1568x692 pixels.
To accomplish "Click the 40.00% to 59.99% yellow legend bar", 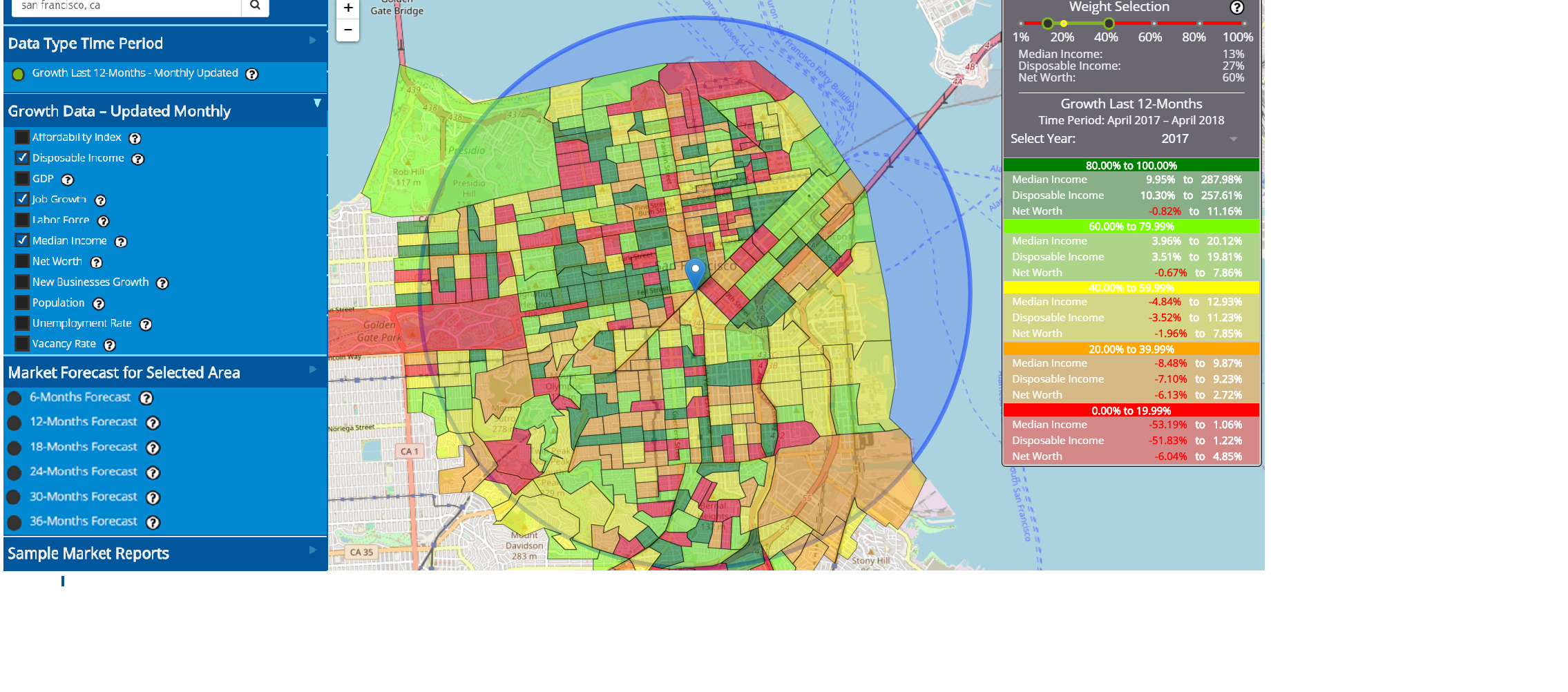I will (x=1131, y=288).
